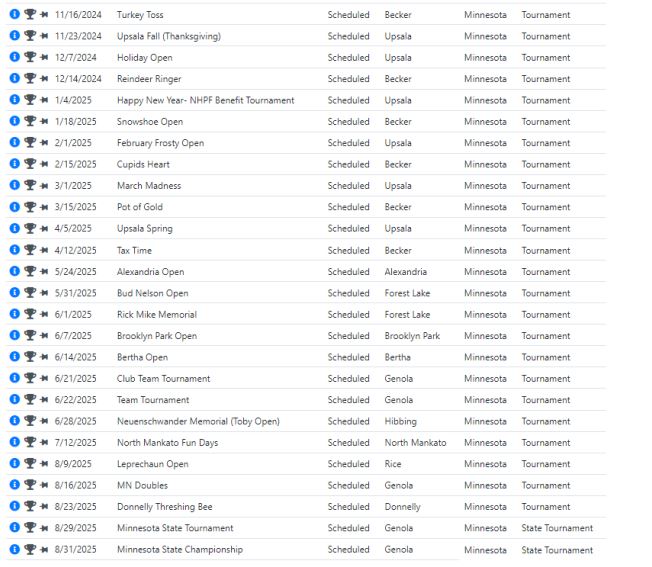Open info for Leprechaun Open
652x567 pixels.
pyautogui.click(x=14, y=464)
